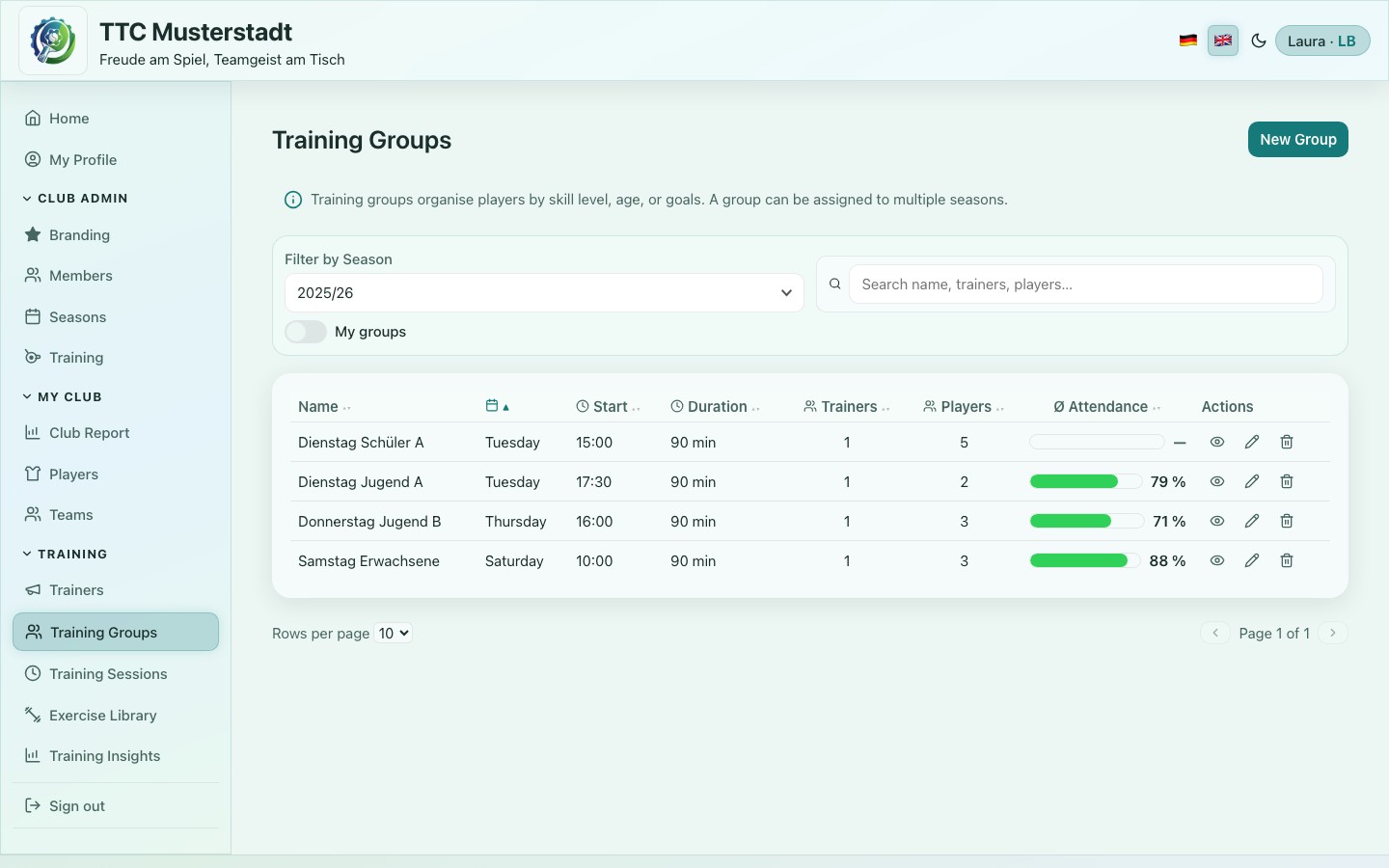Click the 71 % attendance bar
1389x868 pixels.
[1086, 521]
